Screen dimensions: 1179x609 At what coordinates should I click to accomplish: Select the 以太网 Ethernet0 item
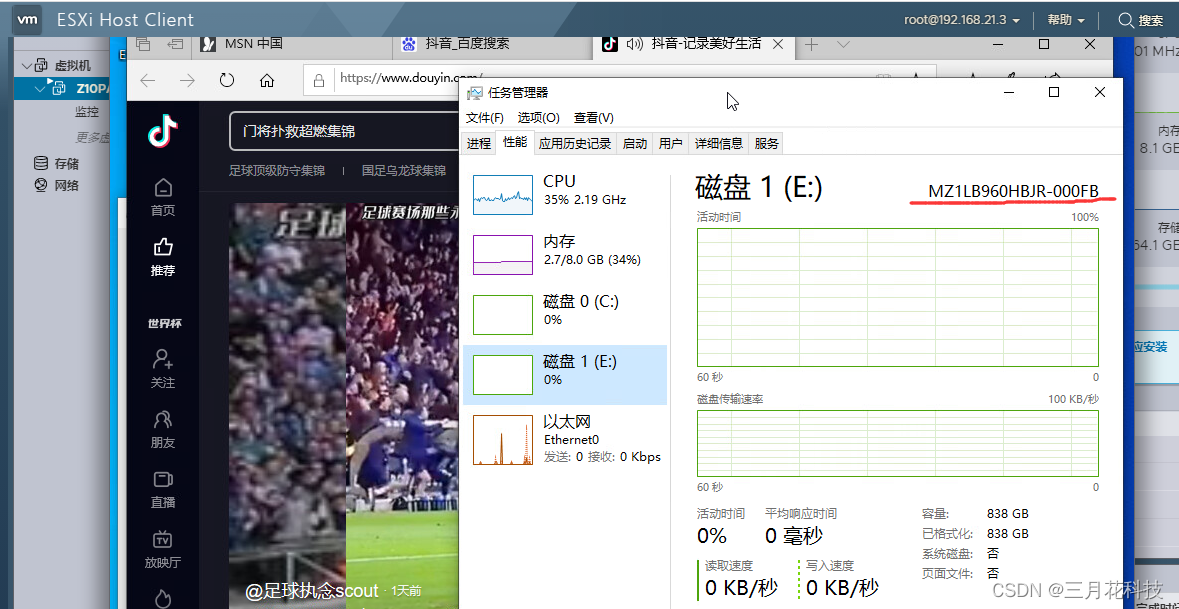(x=565, y=438)
